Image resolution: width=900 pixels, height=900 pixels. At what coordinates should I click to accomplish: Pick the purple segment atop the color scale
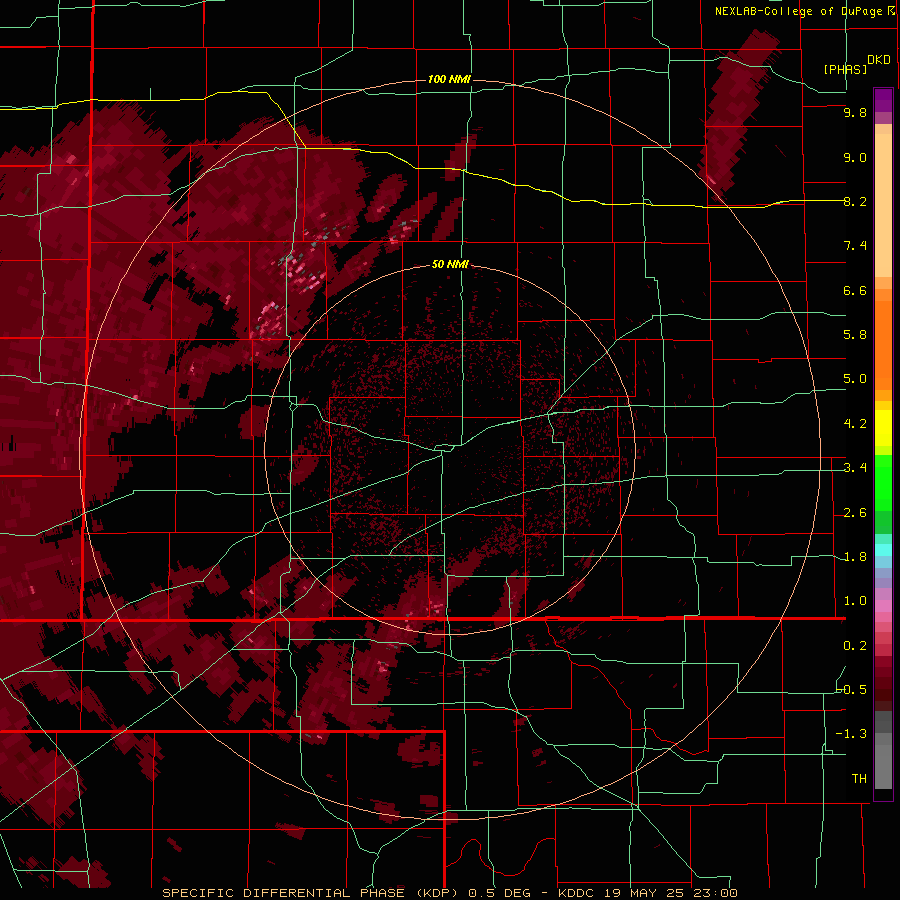tap(883, 100)
